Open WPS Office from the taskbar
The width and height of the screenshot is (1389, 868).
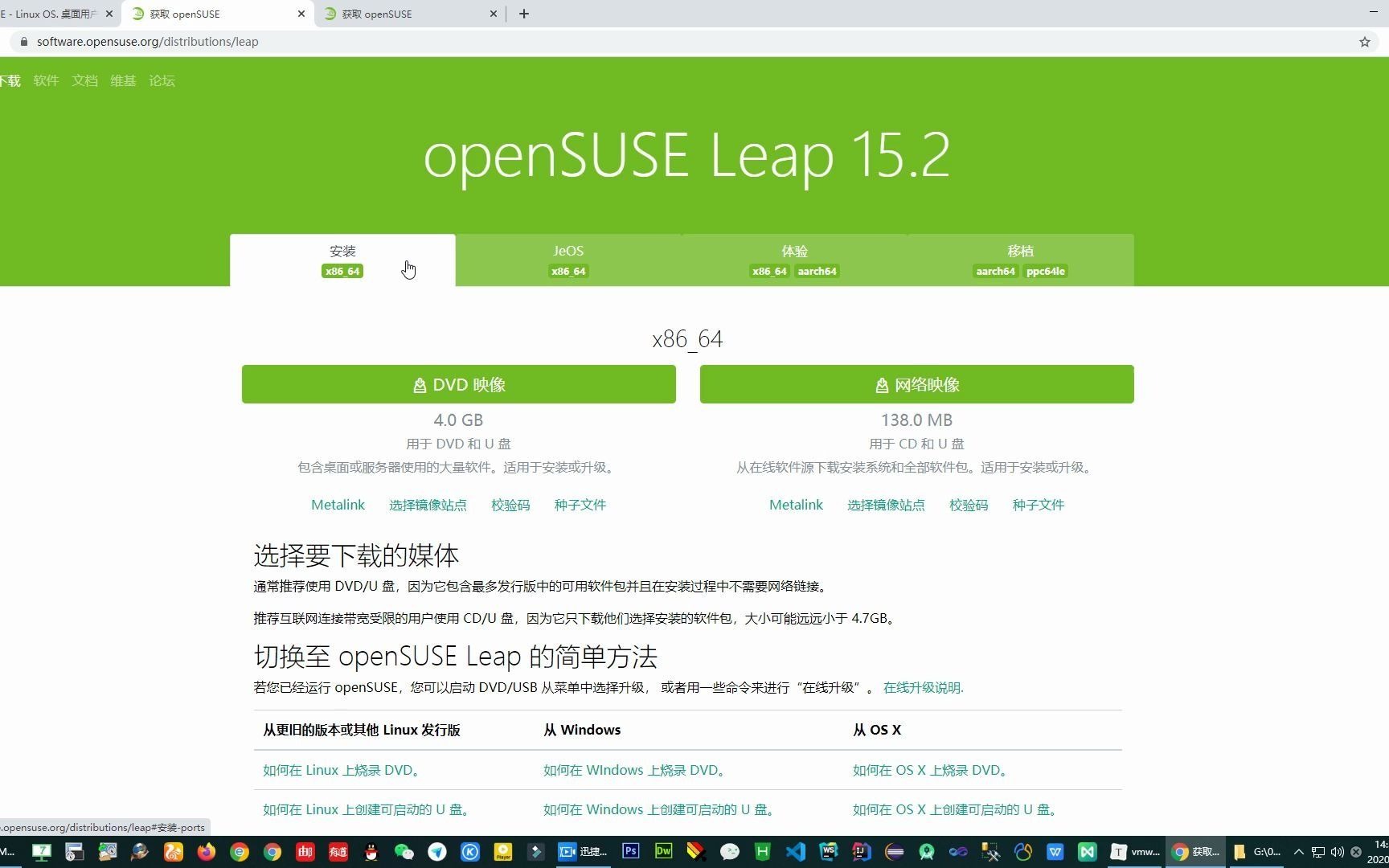(x=1055, y=852)
